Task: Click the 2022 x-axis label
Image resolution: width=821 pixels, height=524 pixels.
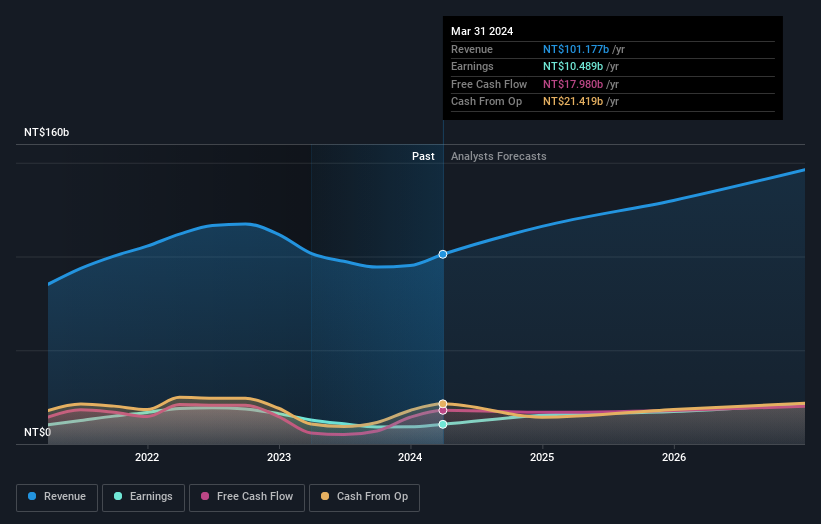Action: (x=147, y=457)
